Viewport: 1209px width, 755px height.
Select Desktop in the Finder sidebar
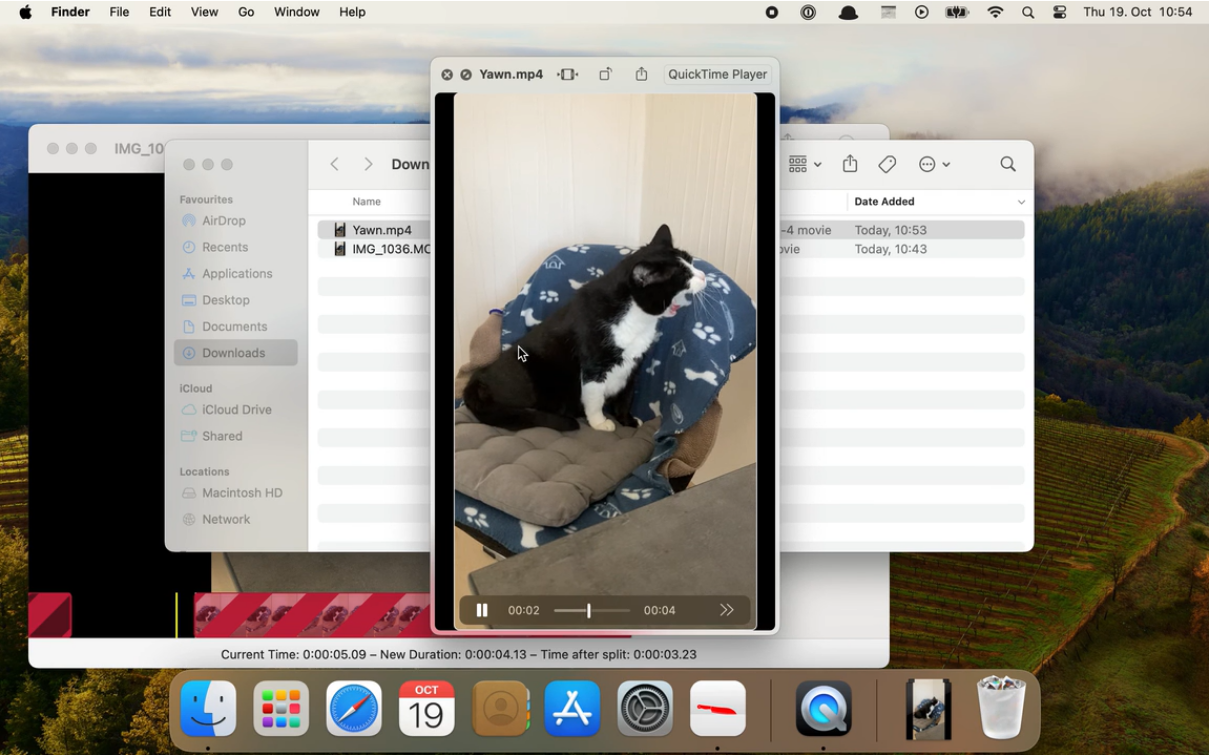[236, 300]
